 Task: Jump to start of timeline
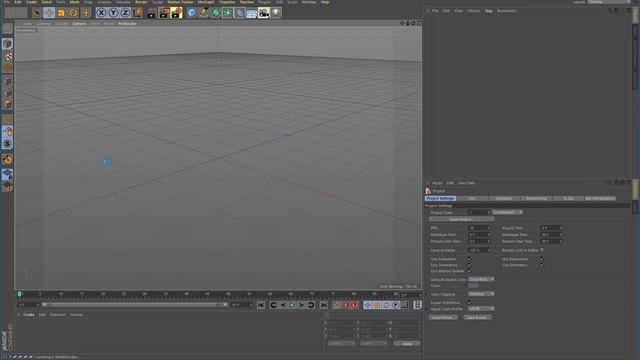point(261,305)
